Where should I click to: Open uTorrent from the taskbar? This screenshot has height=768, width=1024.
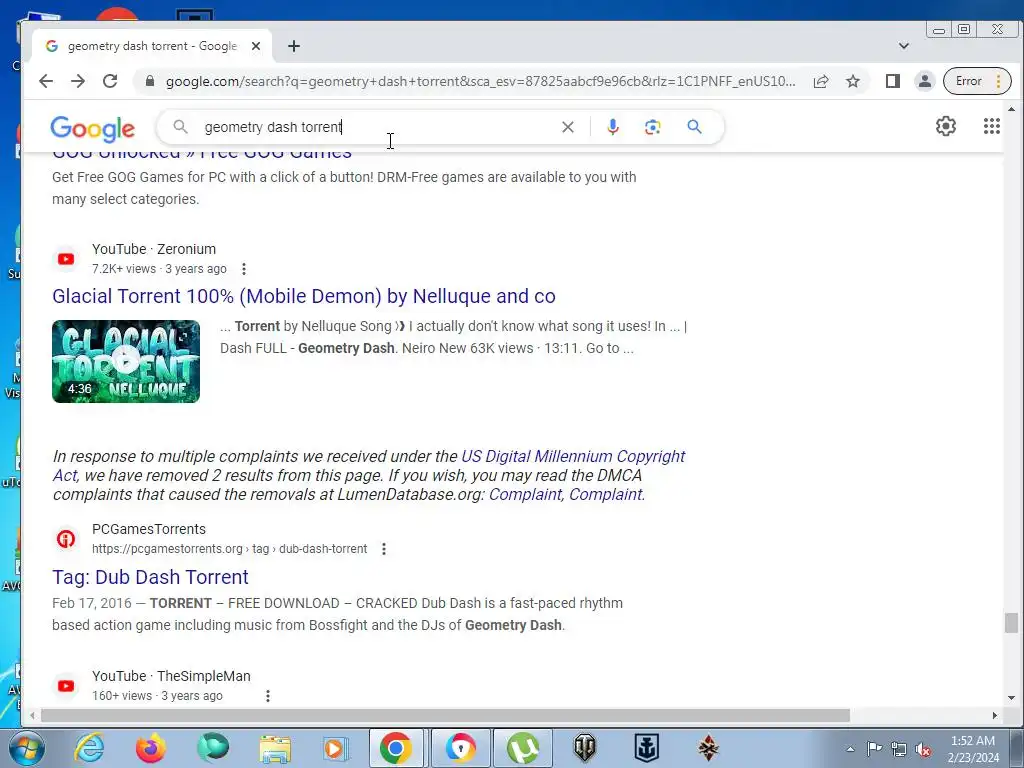click(x=523, y=748)
